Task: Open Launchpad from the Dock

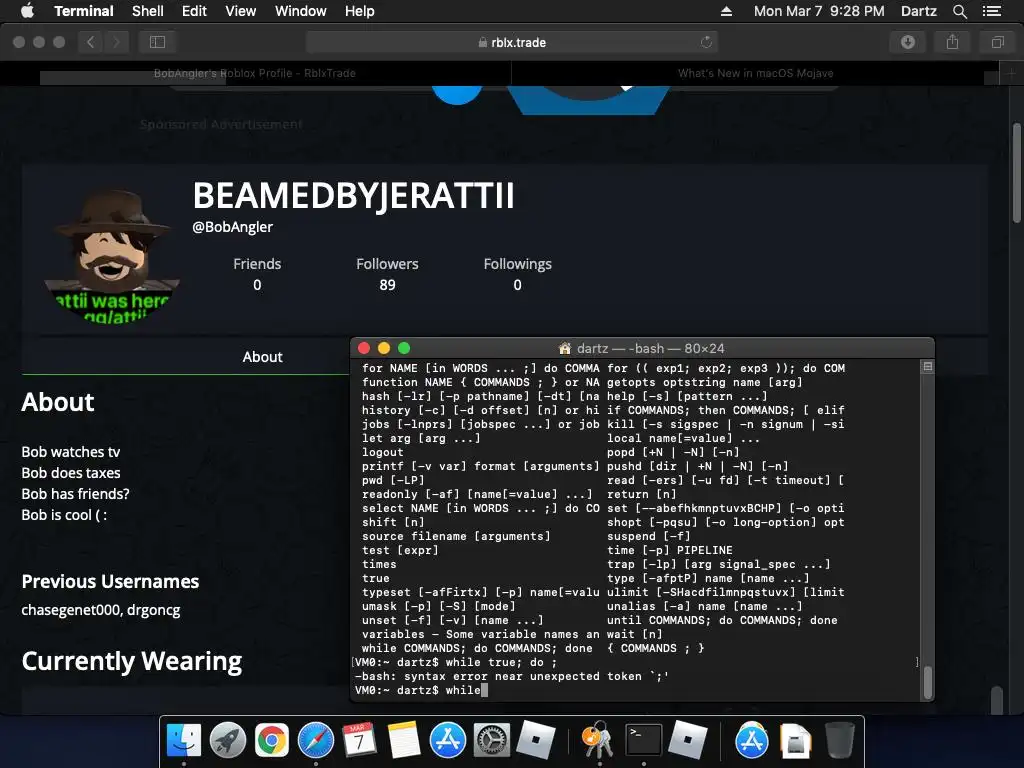Action: pos(228,741)
